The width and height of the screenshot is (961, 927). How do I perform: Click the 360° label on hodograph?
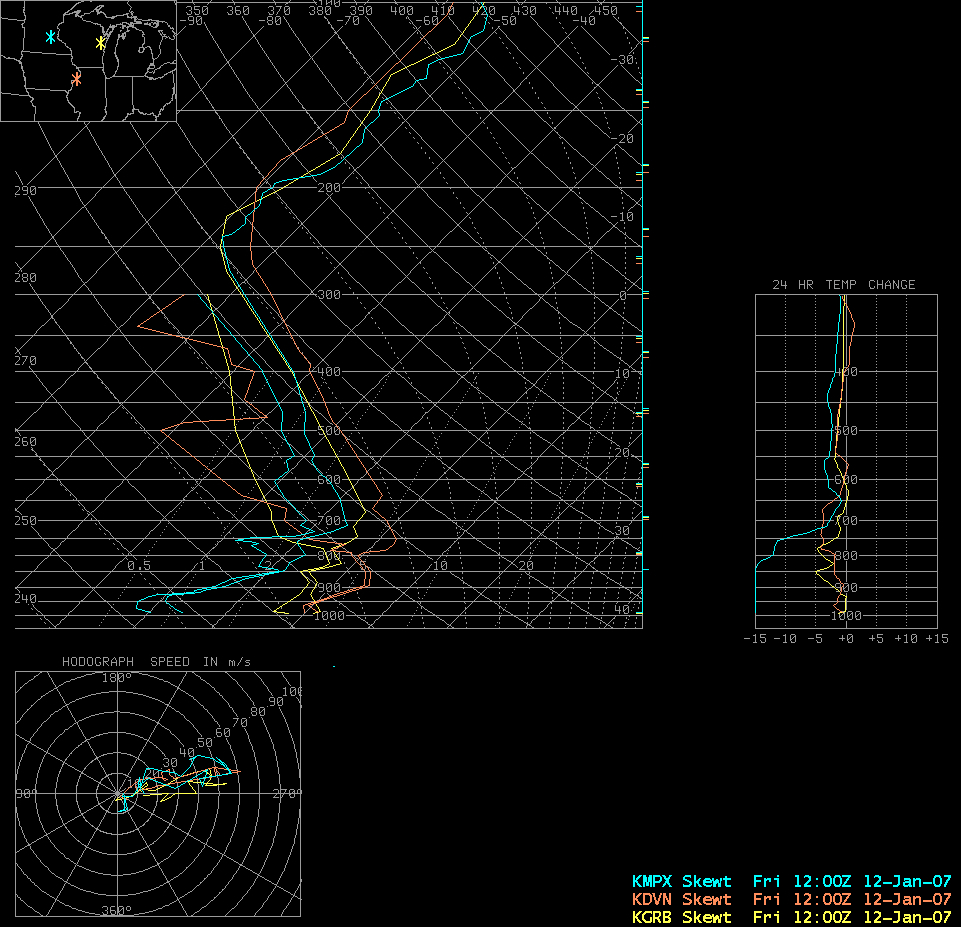coord(116,910)
